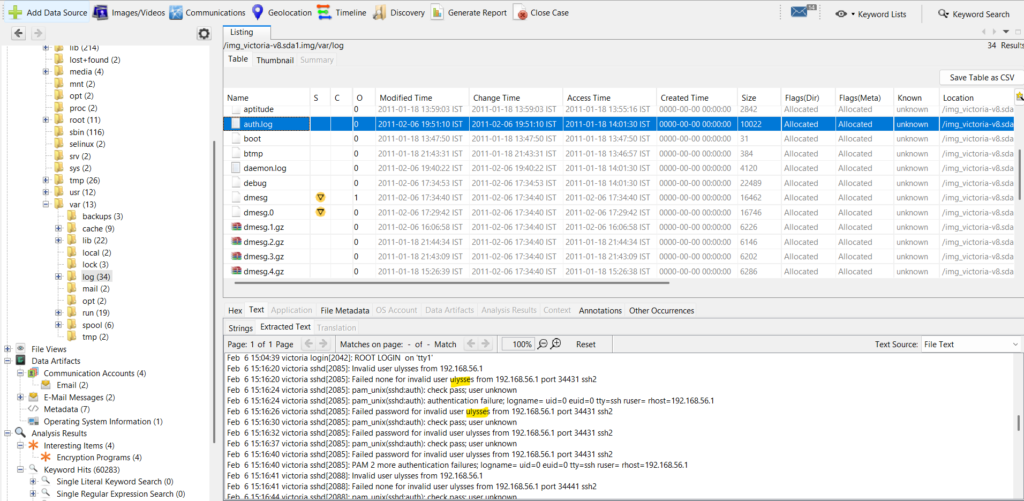Click the zoom out magnifier icon
1024x501 pixels.
tap(542, 344)
